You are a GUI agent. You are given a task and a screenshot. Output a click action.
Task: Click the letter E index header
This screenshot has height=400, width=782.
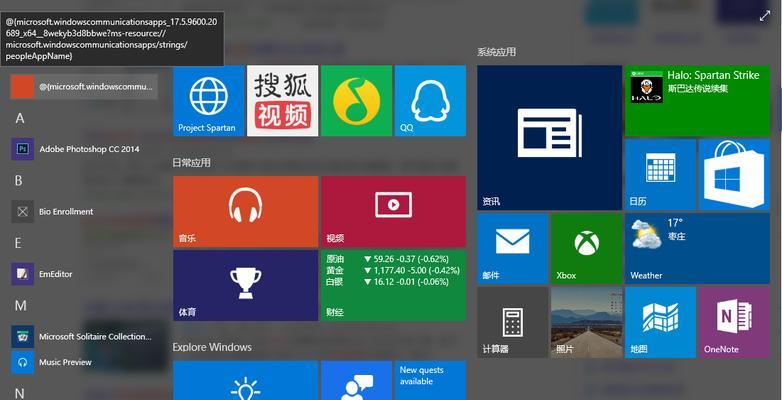pos(18,243)
